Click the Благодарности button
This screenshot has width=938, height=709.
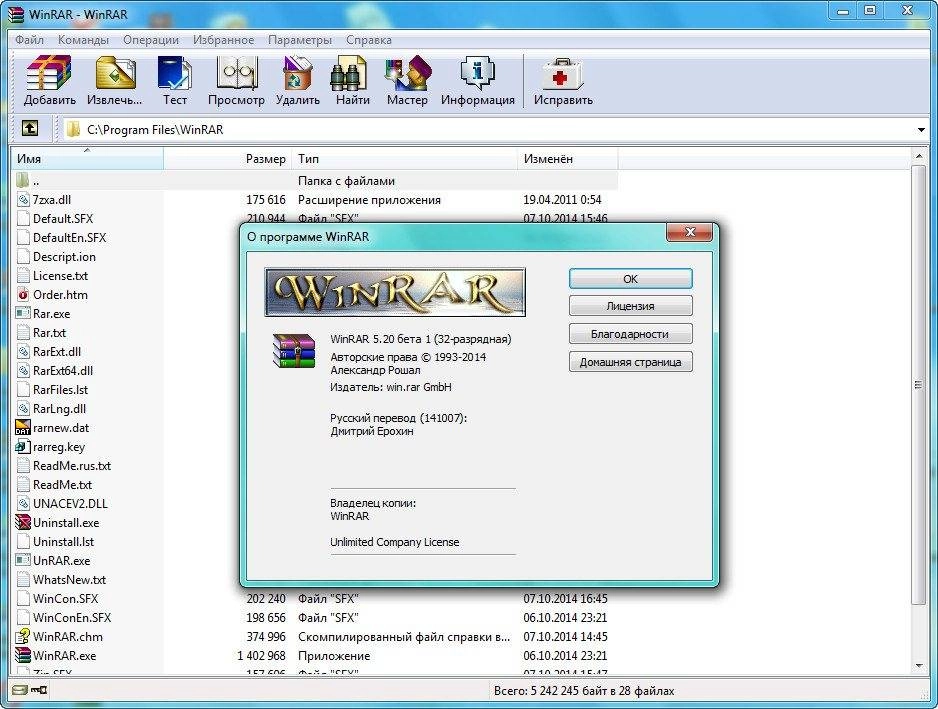click(x=631, y=334)
